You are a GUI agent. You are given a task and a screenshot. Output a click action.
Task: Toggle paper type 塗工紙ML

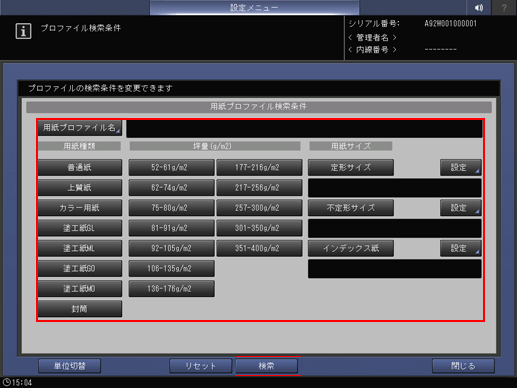(x=80, y=248)
